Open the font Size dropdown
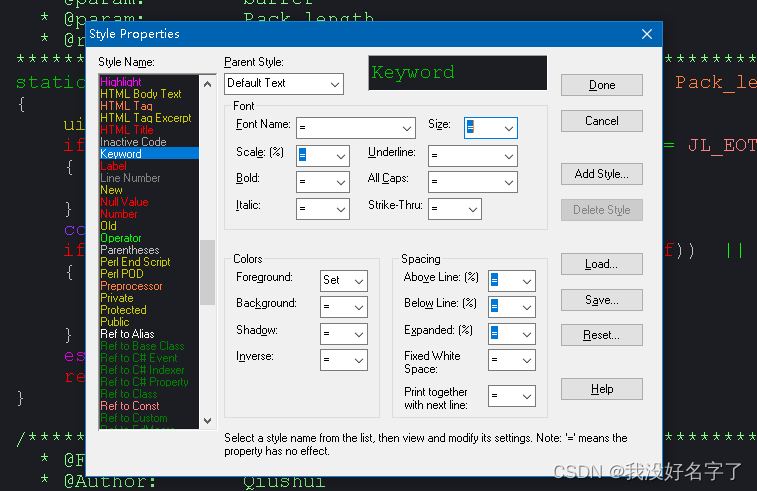Image resolution: width=757 pixels, height=491 pixels. 491,128
